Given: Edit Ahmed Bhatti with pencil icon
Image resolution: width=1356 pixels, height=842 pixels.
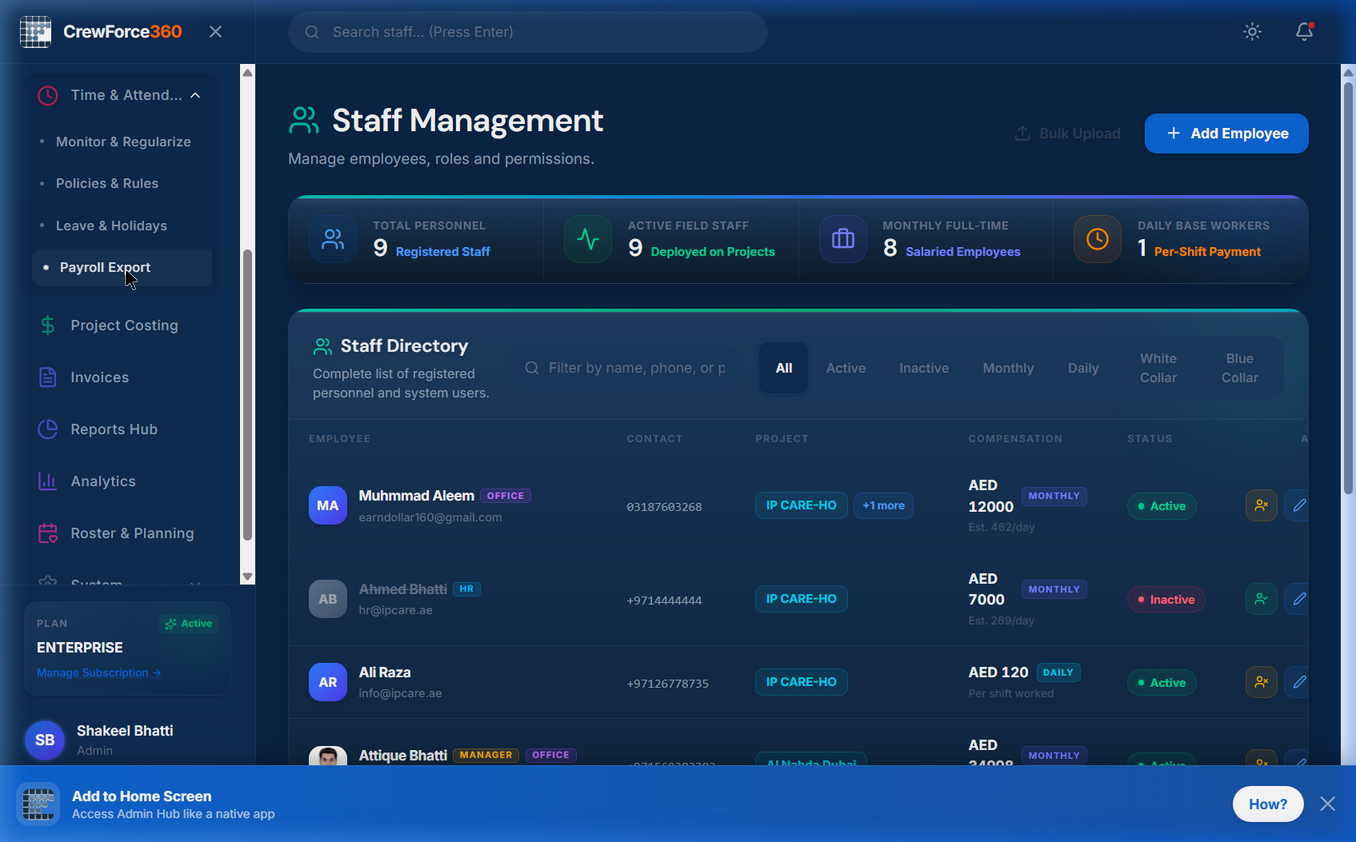Looking at the screenshot, I should click(1298, 599).
